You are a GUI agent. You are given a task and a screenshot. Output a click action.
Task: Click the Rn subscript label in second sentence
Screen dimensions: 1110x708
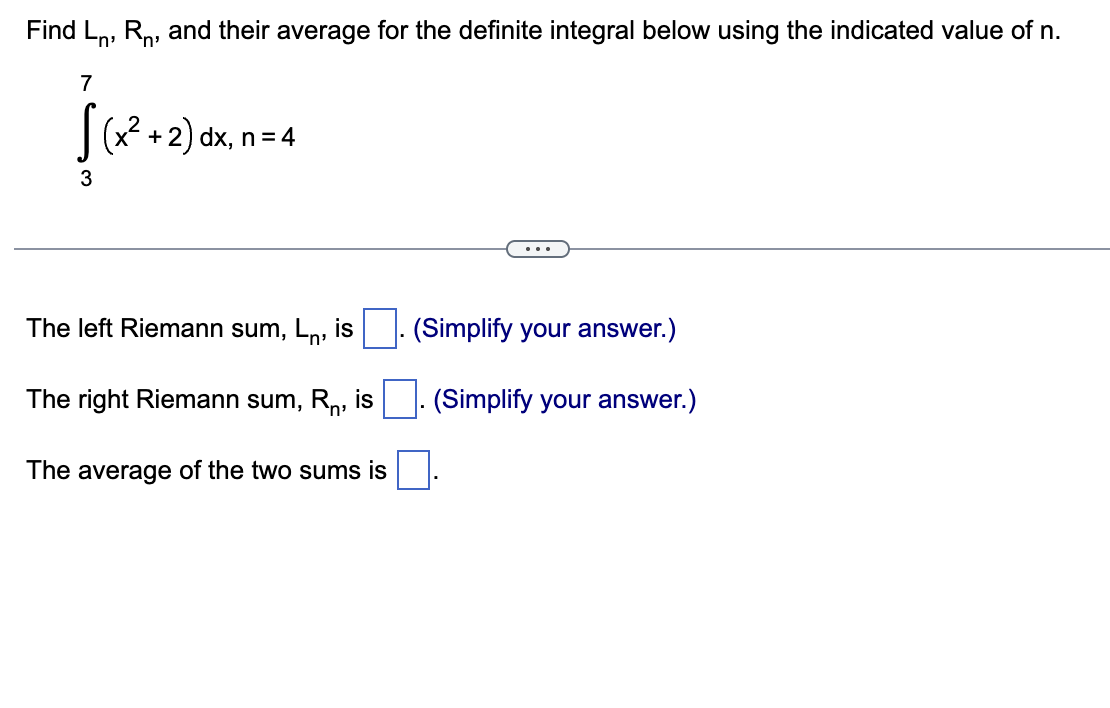tap(324, 400)
